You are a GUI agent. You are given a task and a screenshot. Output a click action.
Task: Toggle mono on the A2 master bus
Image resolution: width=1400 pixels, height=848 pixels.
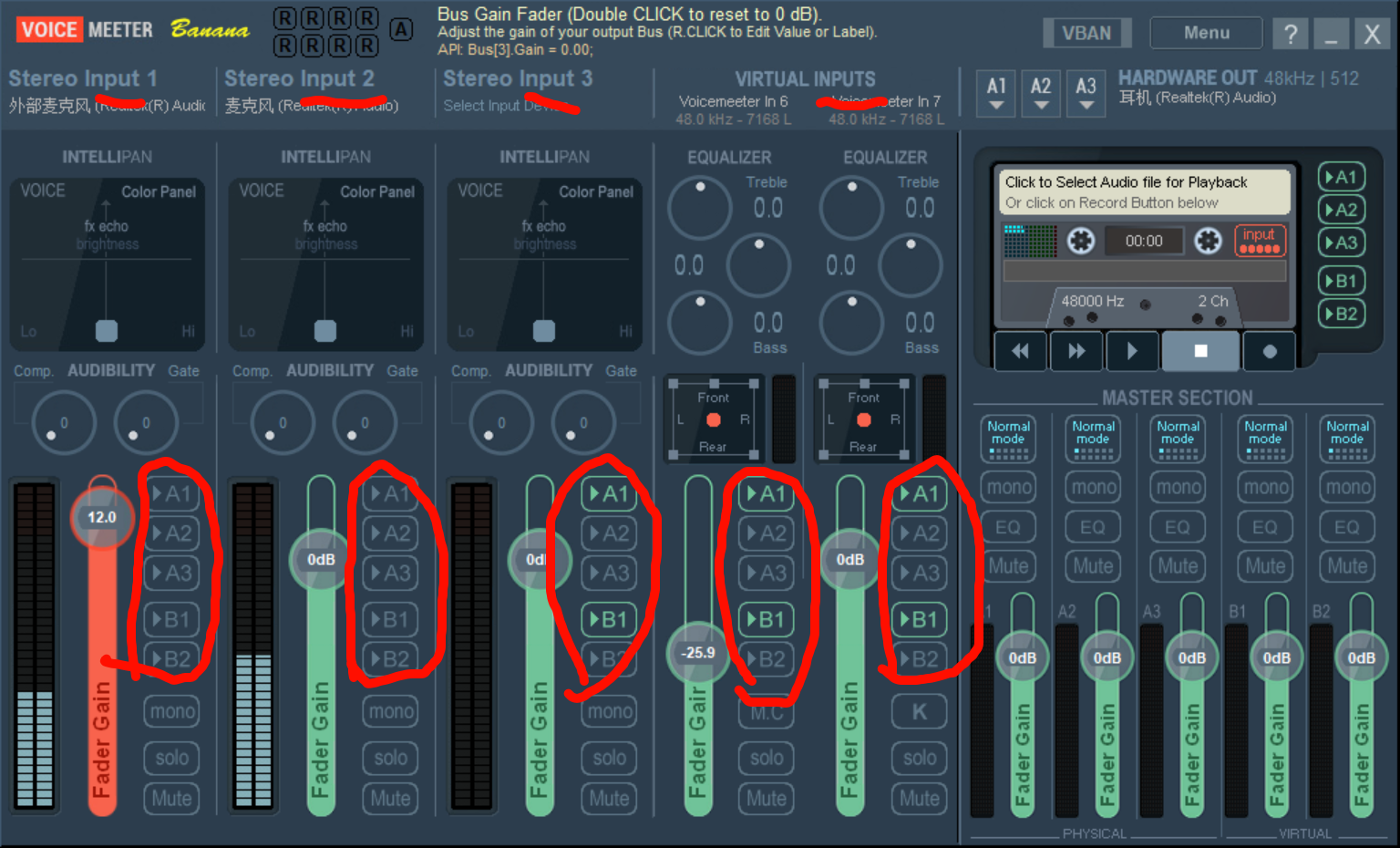[1094, 487]
